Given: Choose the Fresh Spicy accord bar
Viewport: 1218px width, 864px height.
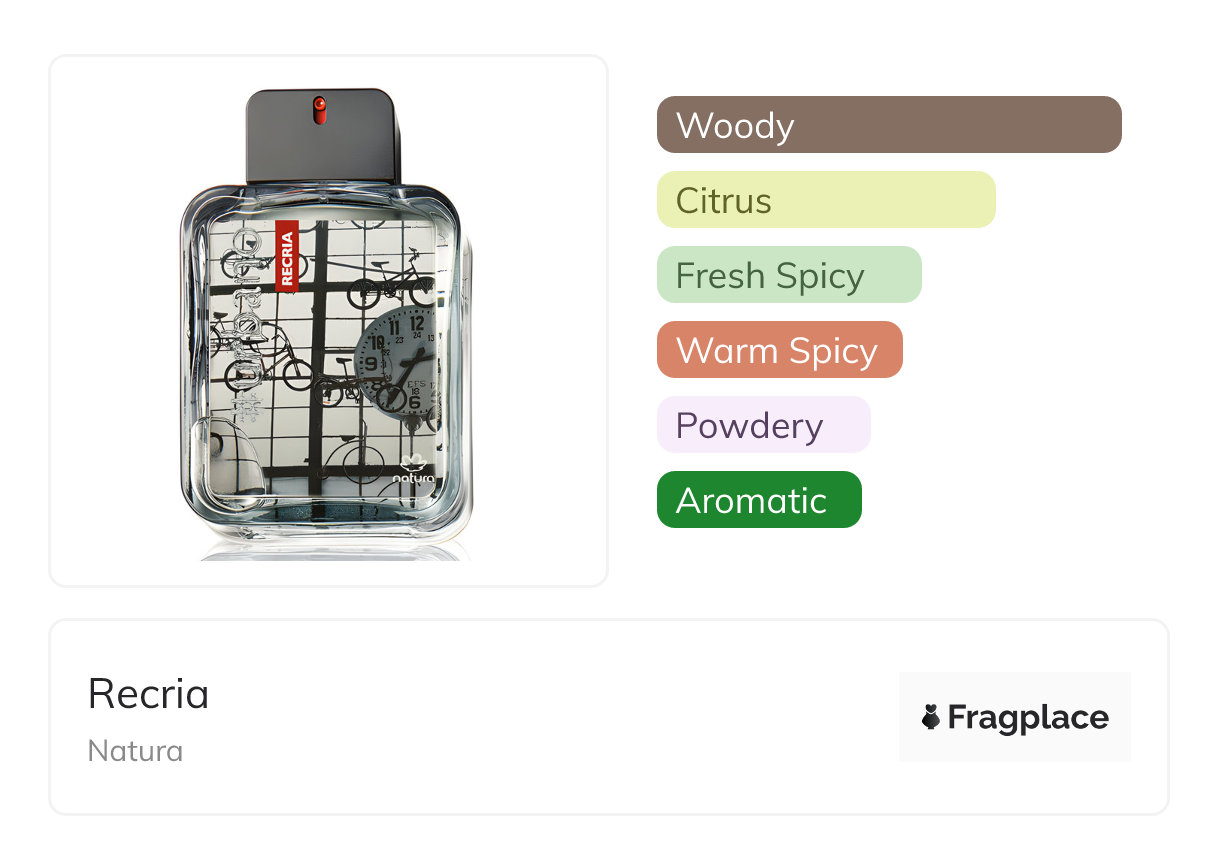Looking at the screenshot, I should tap(788, 275).
